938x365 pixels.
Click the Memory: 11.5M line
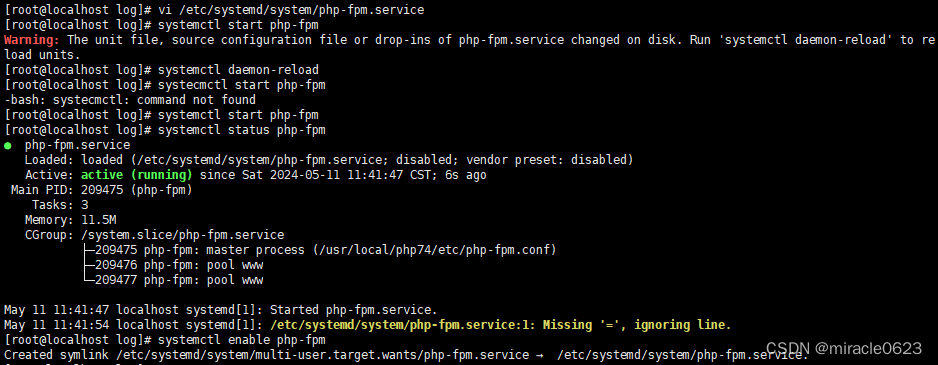click(71, 220)
